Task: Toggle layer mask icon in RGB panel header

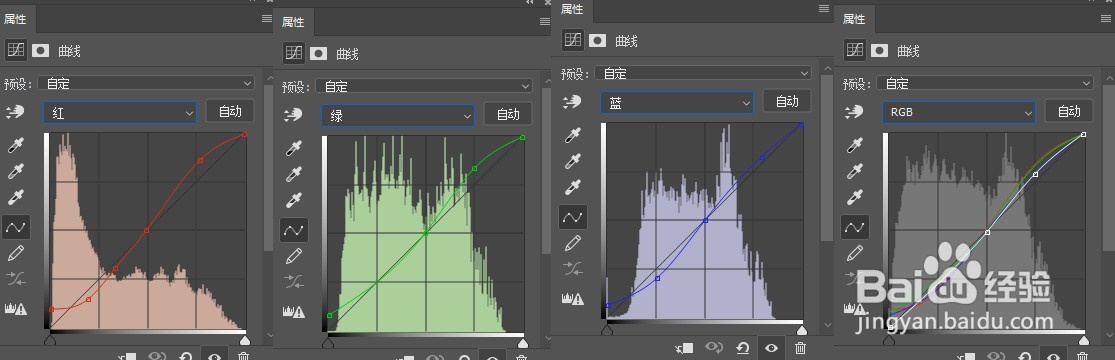Action: click(x=880, y=50)
